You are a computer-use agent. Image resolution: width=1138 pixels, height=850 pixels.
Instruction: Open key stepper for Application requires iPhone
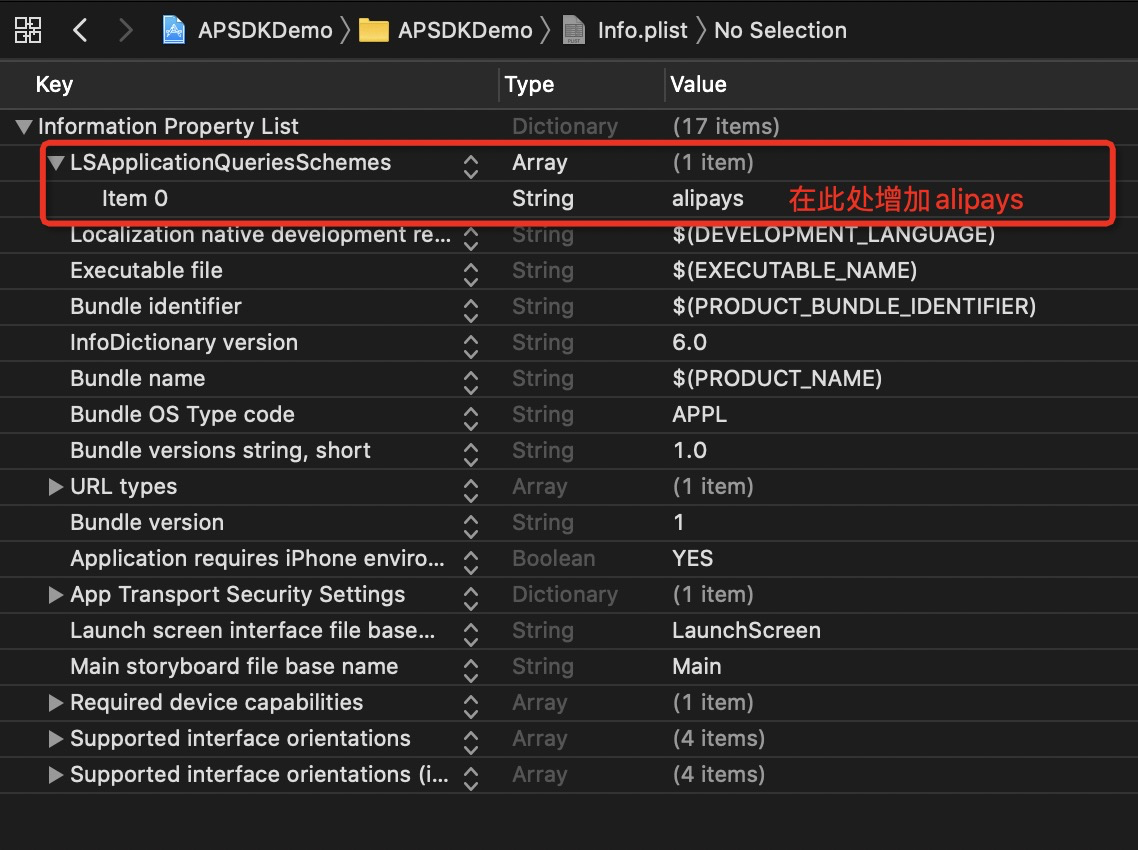click(471, 563)
